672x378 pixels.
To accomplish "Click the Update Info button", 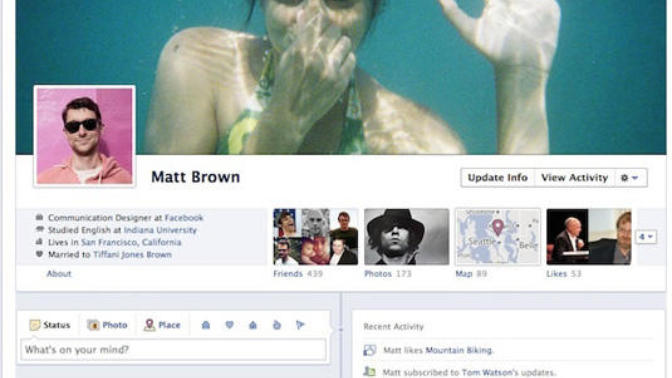I will click(x=498, y=177).
